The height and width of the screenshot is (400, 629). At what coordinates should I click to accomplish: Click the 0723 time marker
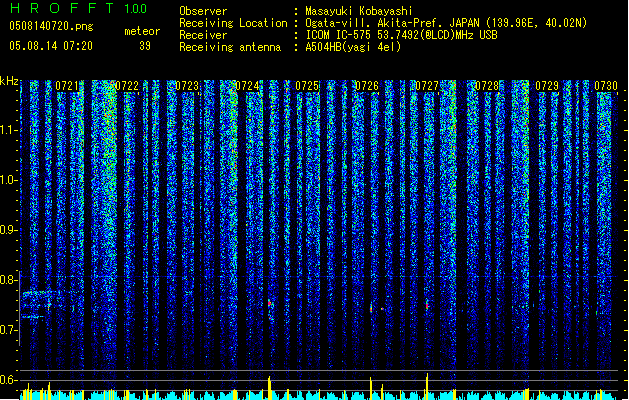(x=187, y=86)
